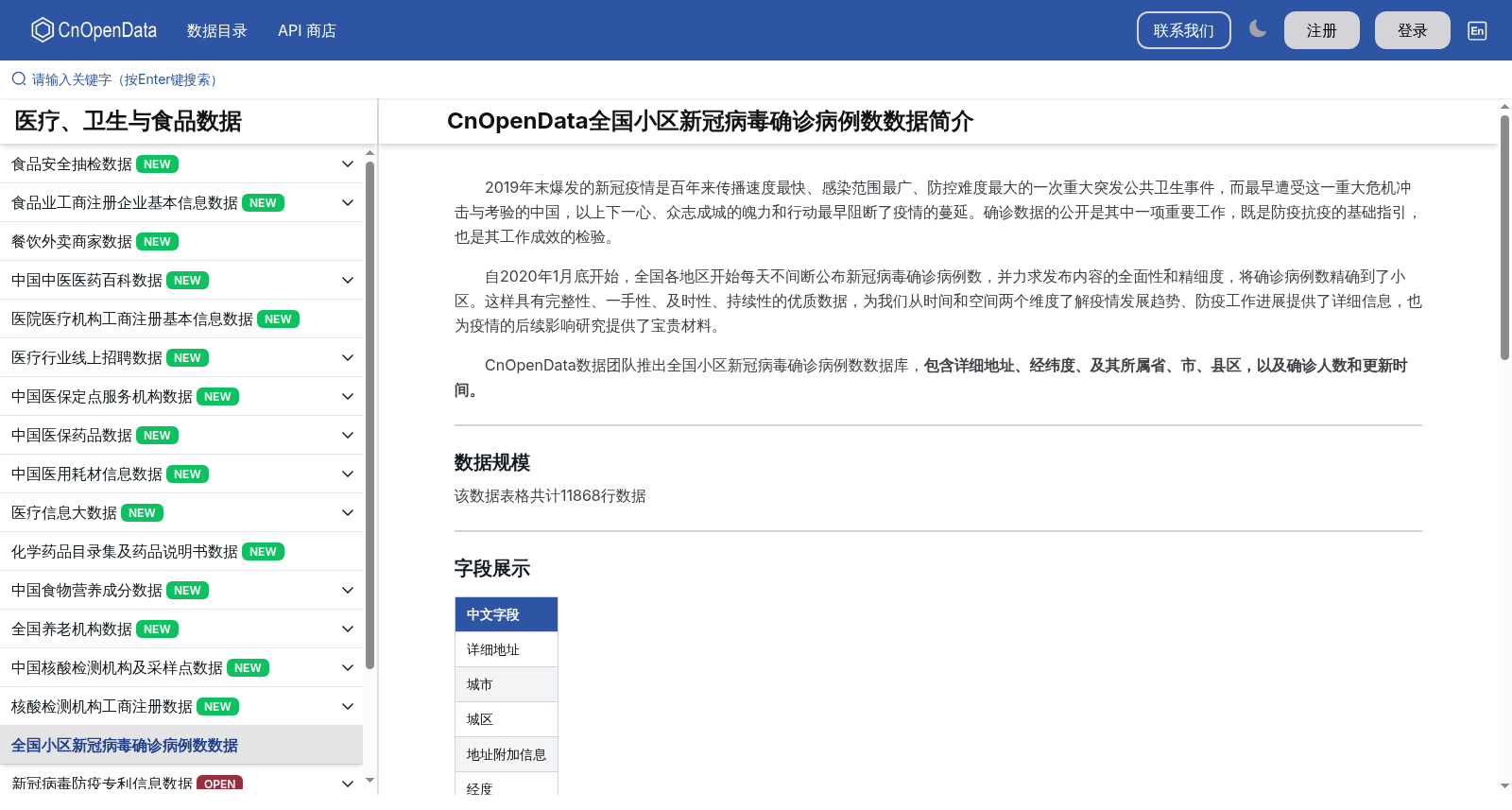This screenshot has height=810, width=1512.
Task: Click the 数据规模 heading
Action: click(x=492, y=462)
